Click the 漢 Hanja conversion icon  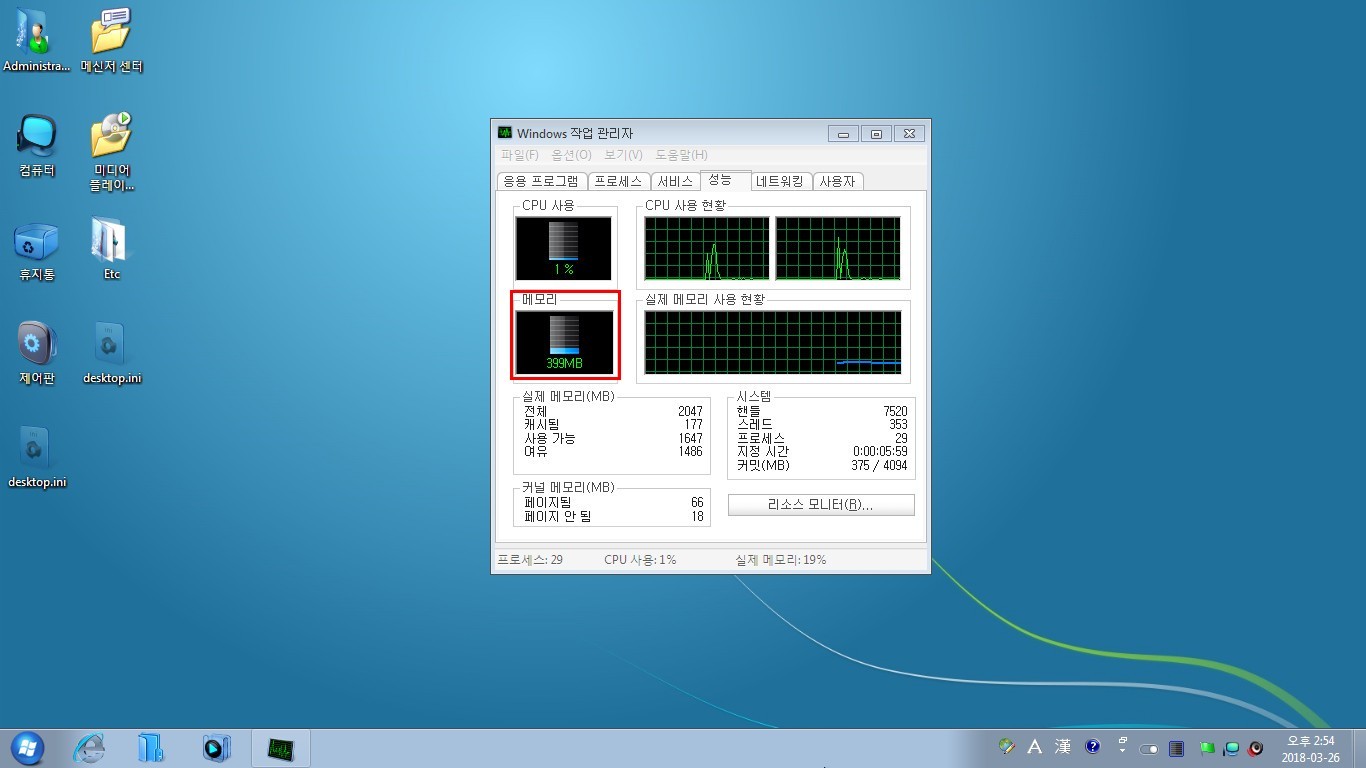(x=1063, y=746)
